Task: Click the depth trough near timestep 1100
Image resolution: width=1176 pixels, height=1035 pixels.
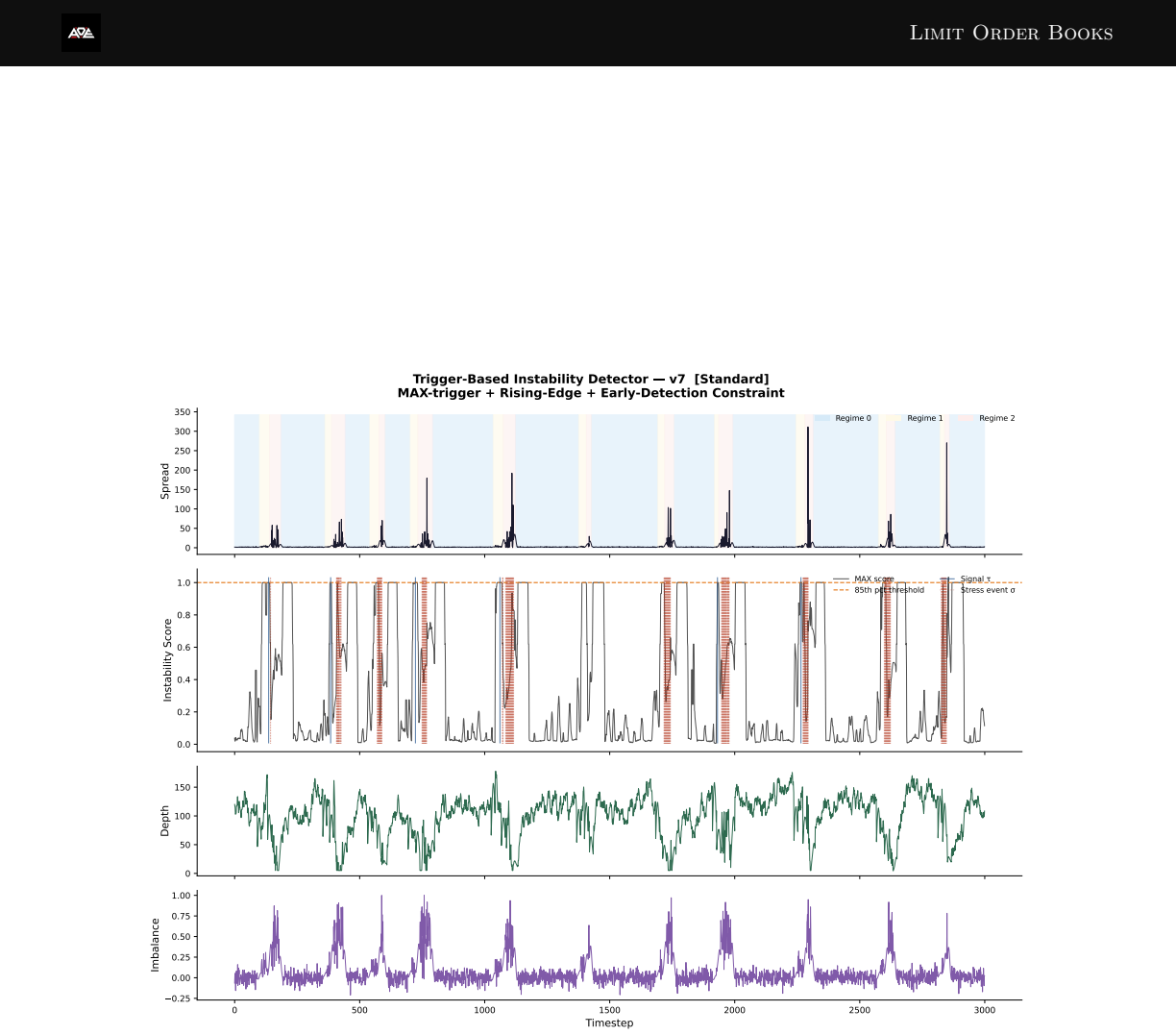Action: coord(513,865)
